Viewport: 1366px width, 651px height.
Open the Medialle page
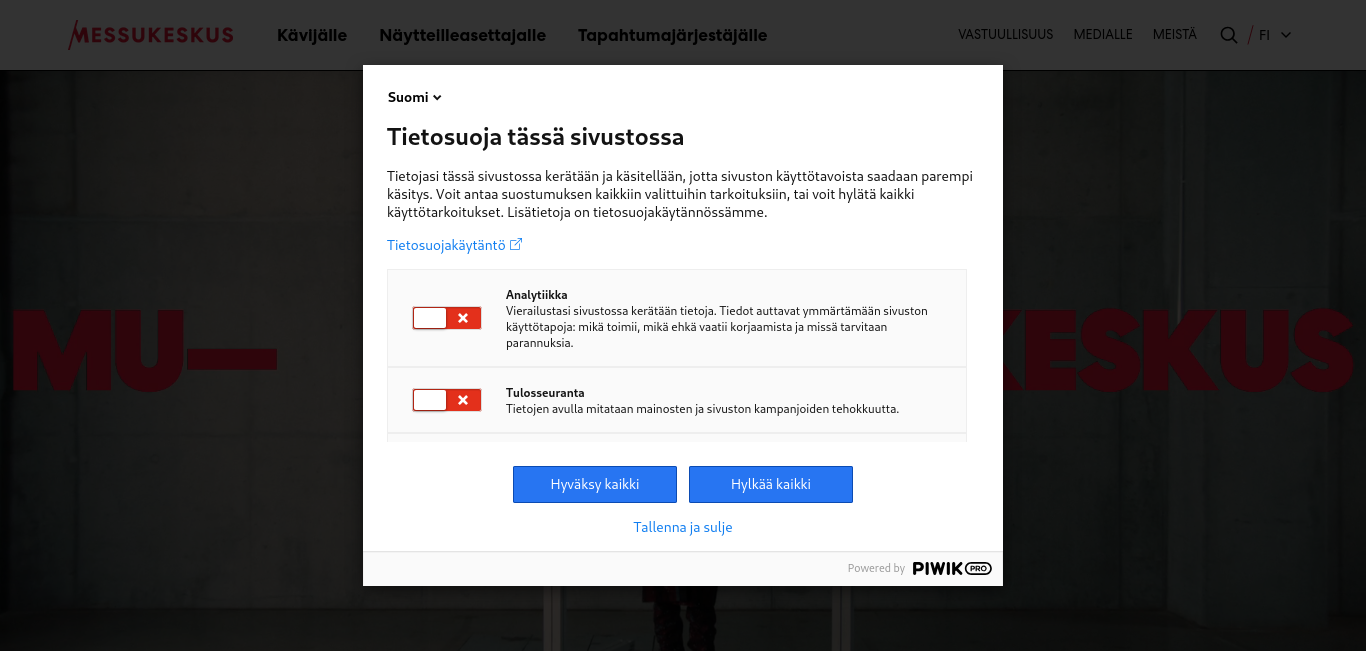click(x=1103, y=34)
